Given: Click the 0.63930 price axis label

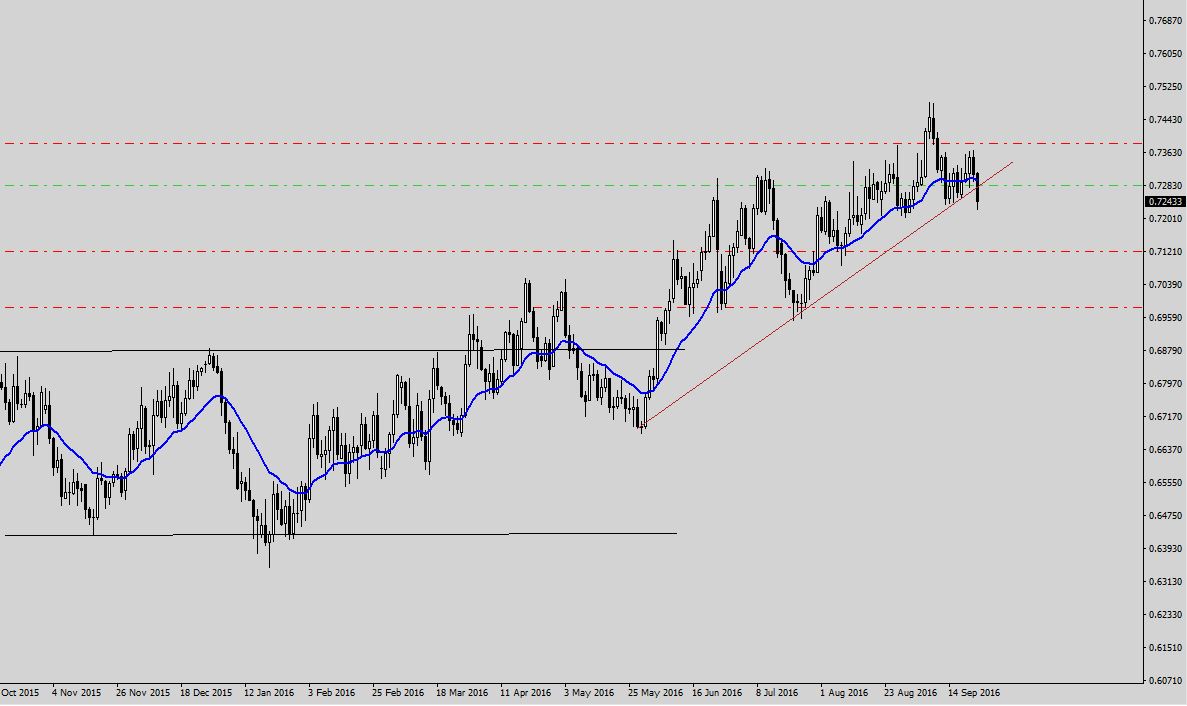Looking at the screenshot, I should [1166, 549].
